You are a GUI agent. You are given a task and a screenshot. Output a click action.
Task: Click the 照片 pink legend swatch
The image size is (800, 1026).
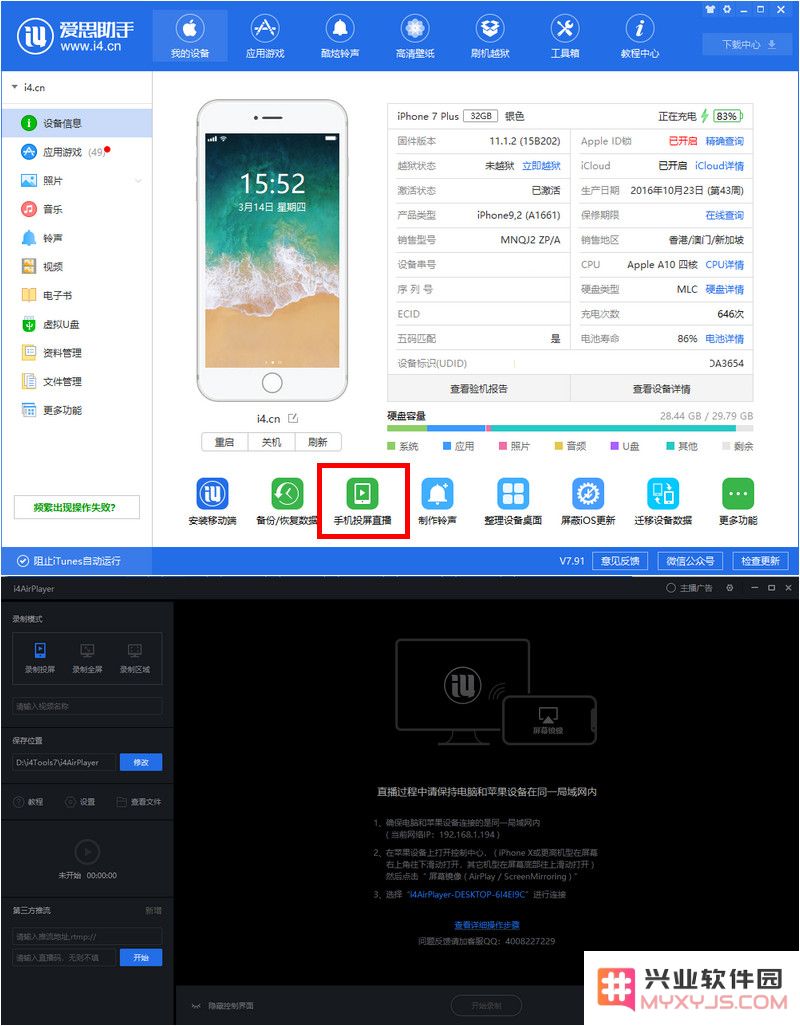pos(503,446)
